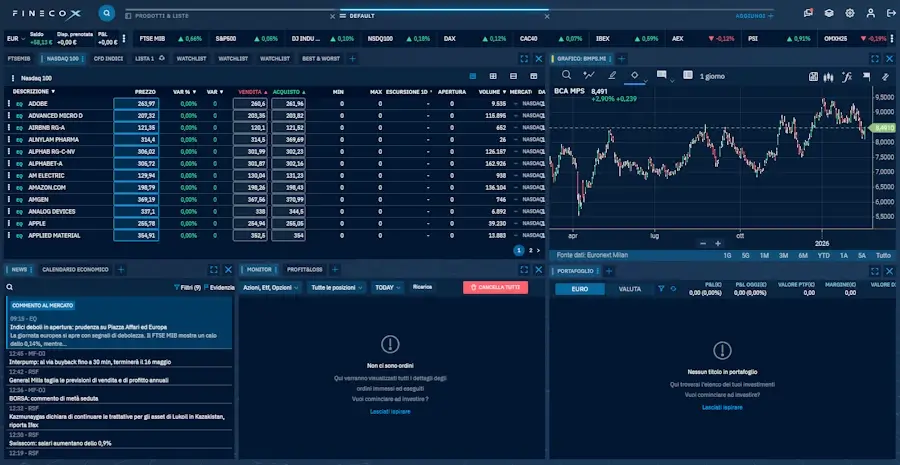Select 3M chart range

pos(783,255)
